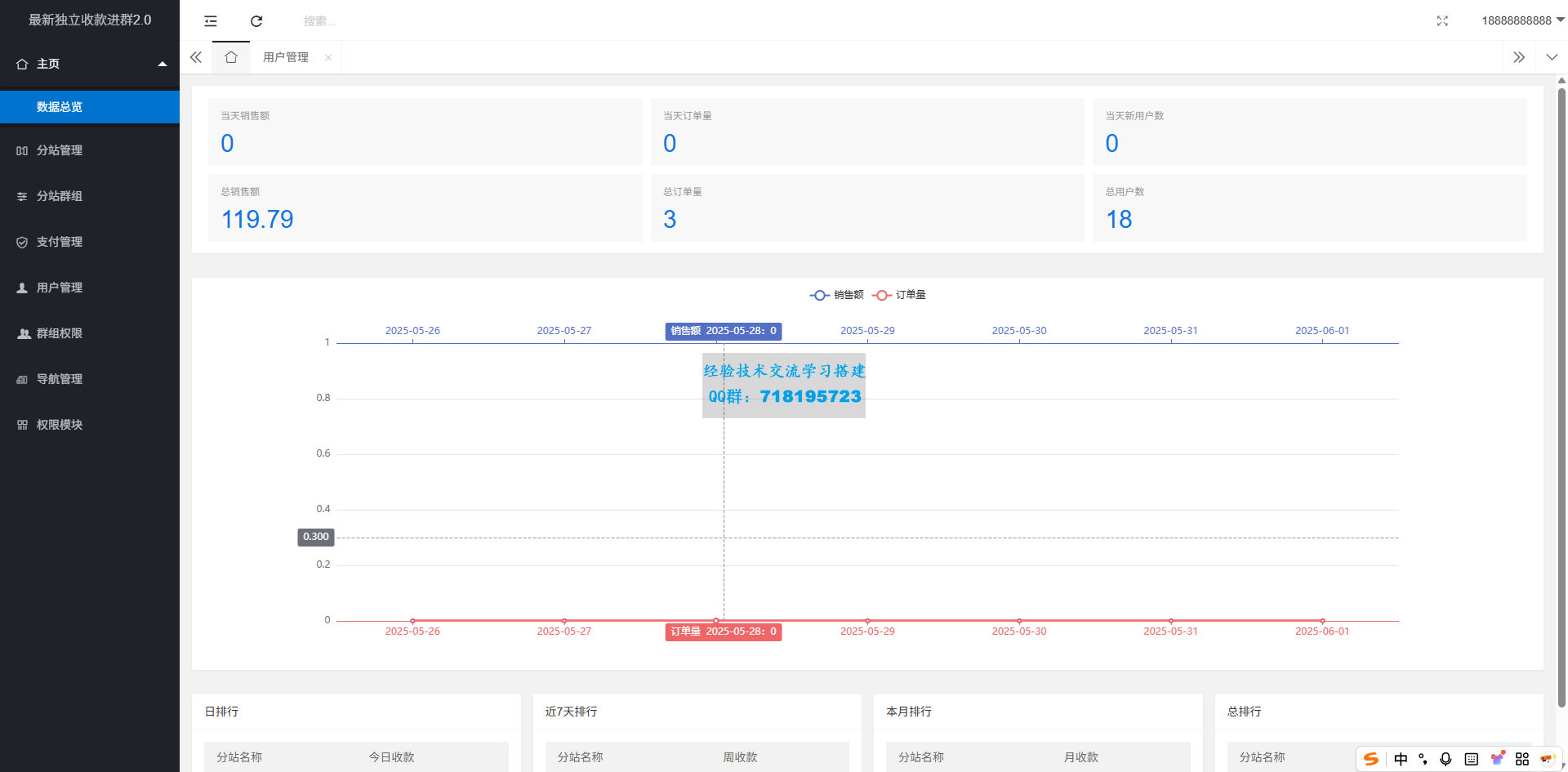The width and height of the screenshot is (1568, 772).
Task: Click the 总用户数 value 18
Action: 1119,219
